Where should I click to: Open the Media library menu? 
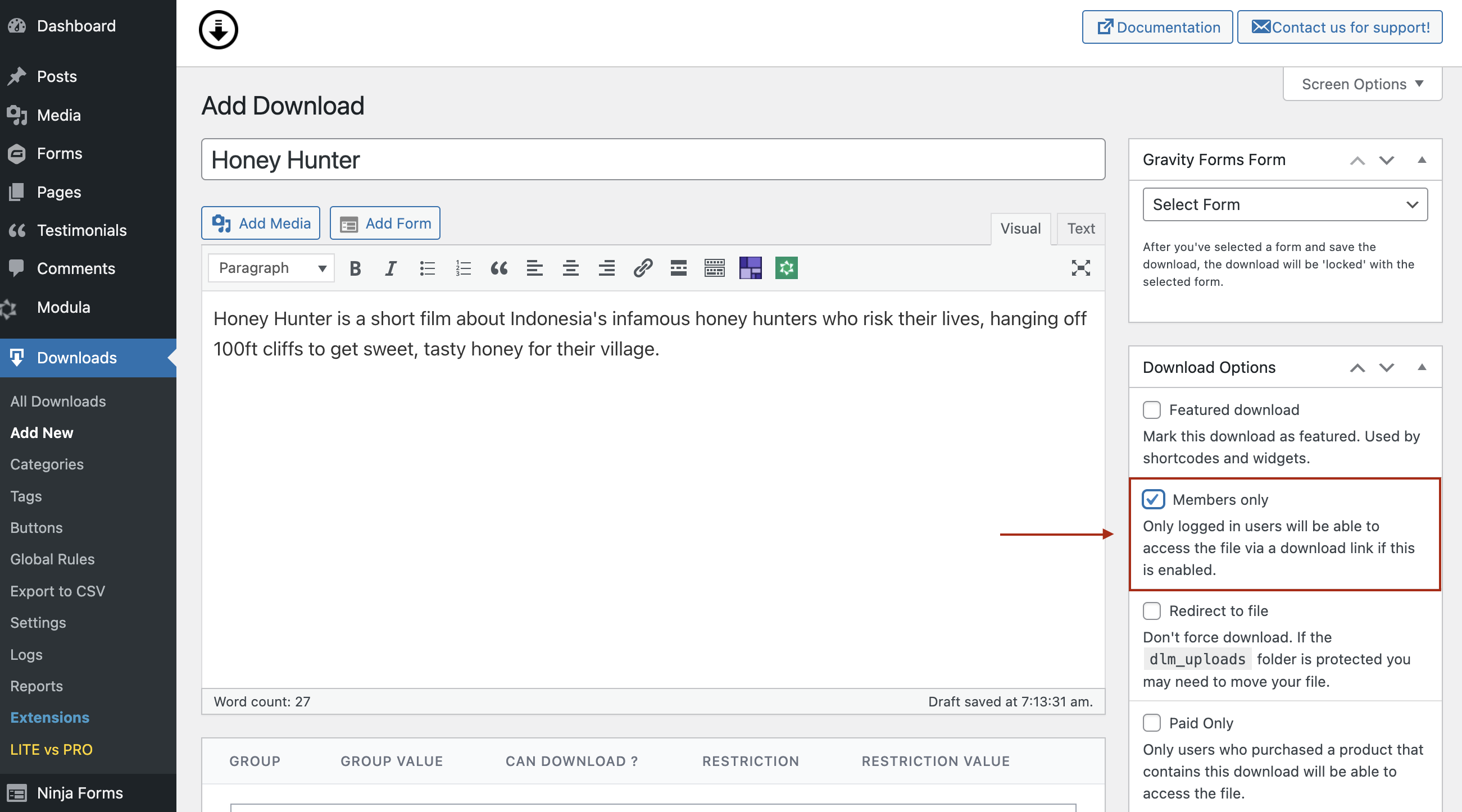pos(88,115)
